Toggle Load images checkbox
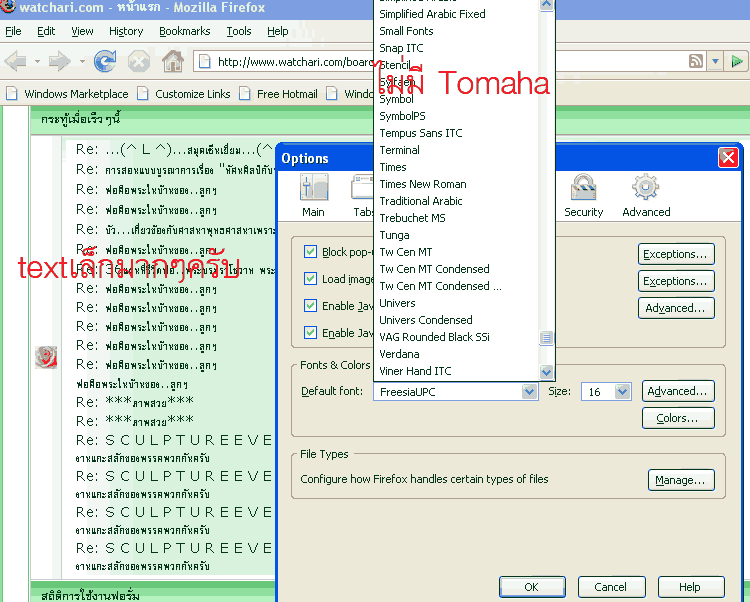 point(310,278)
